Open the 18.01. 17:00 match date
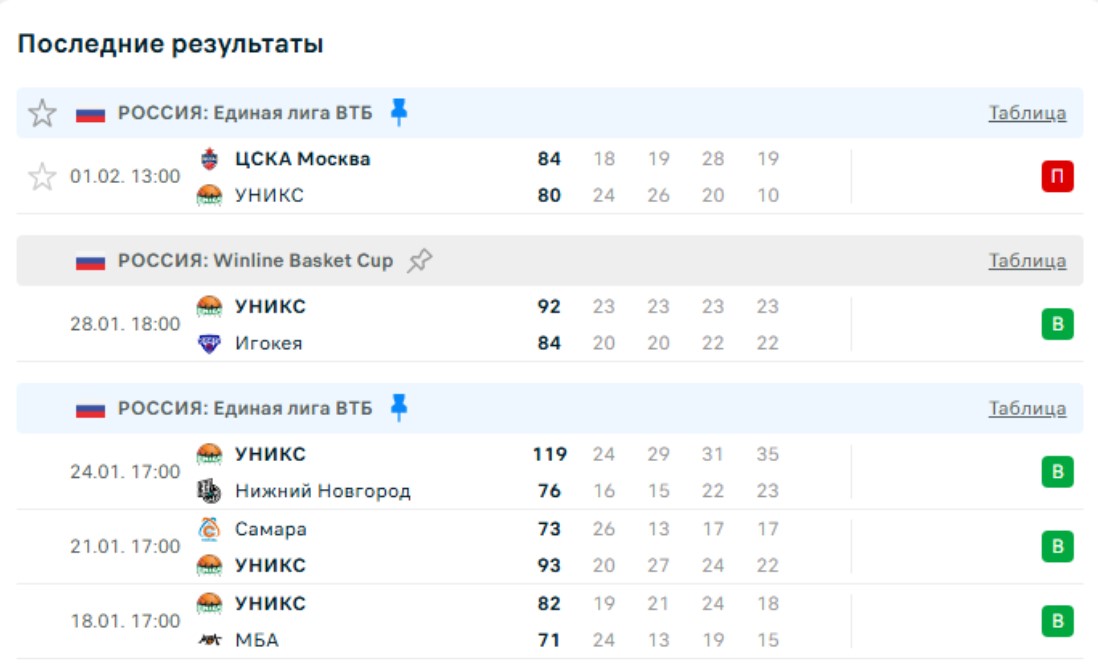 [x=125, y=621]
